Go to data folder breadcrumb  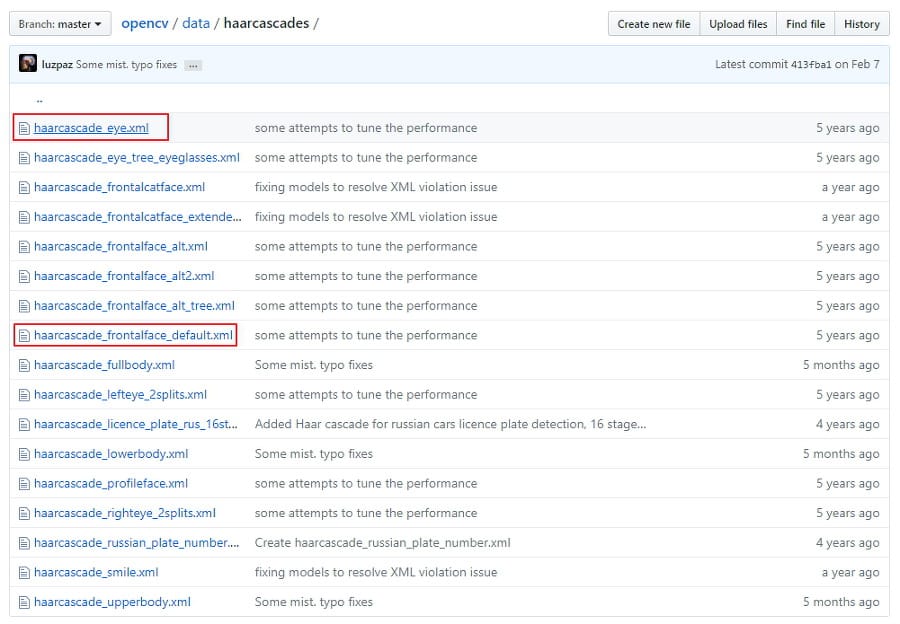(x=196, y=24)
